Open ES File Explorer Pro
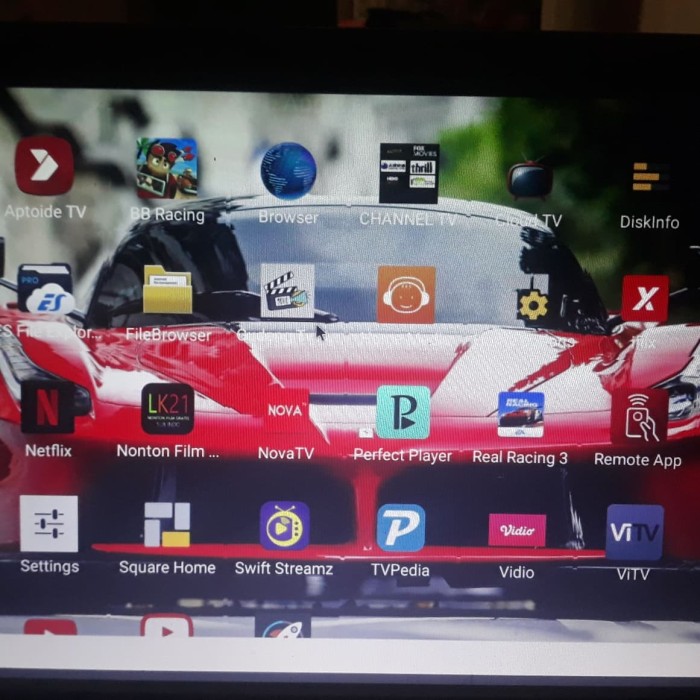Viewport: 700px width, 700px height. pyautogui.click(x=46, y=289)
